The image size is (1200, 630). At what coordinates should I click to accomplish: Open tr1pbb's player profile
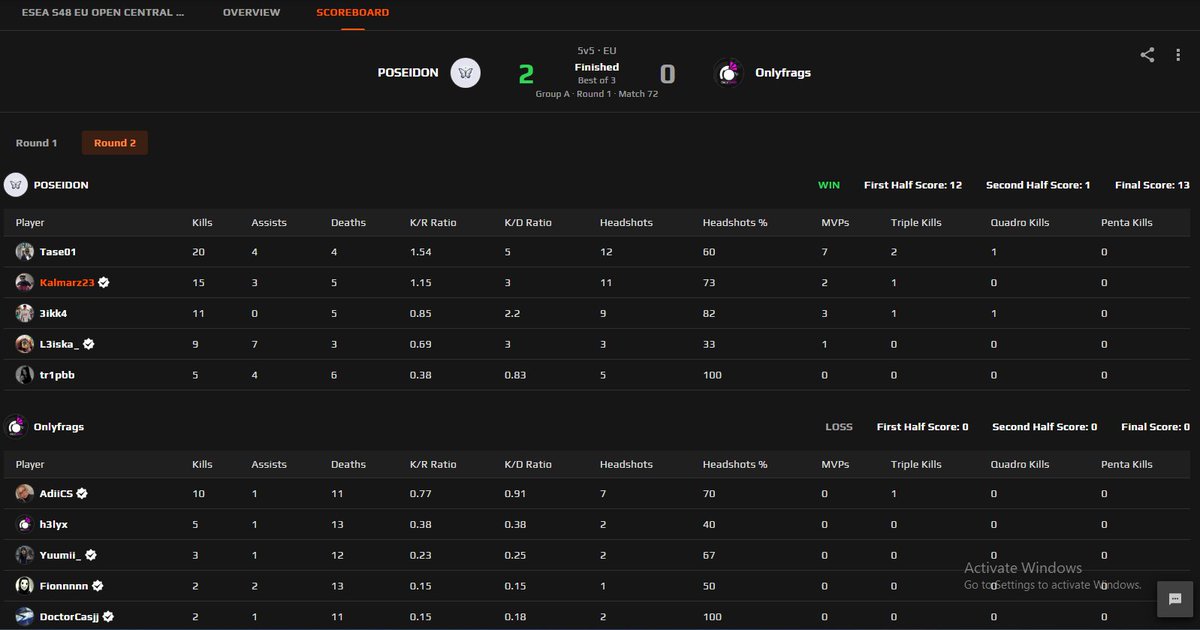point(57,375)
